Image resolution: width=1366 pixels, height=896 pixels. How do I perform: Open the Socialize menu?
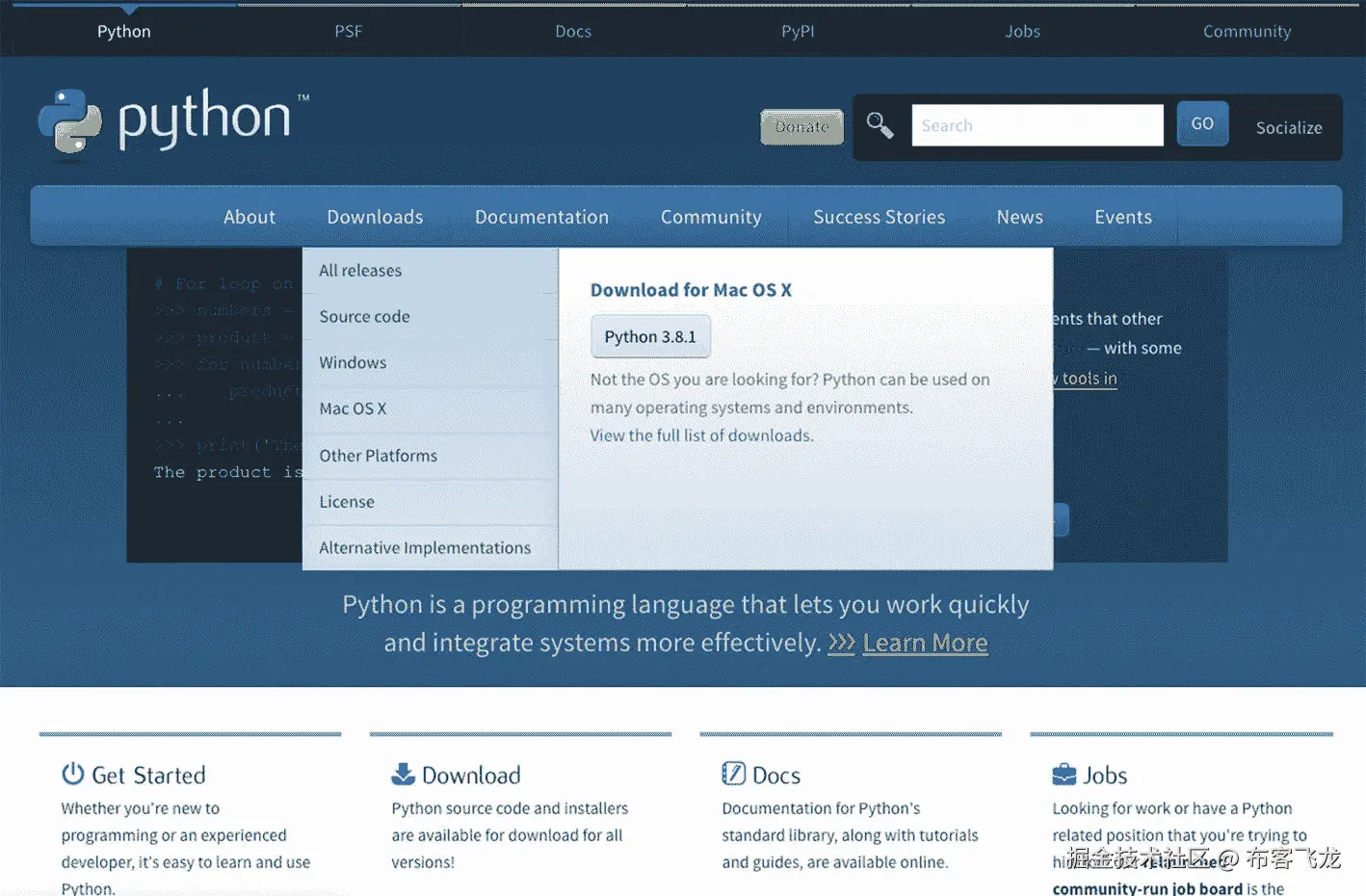coord(1289,127)
